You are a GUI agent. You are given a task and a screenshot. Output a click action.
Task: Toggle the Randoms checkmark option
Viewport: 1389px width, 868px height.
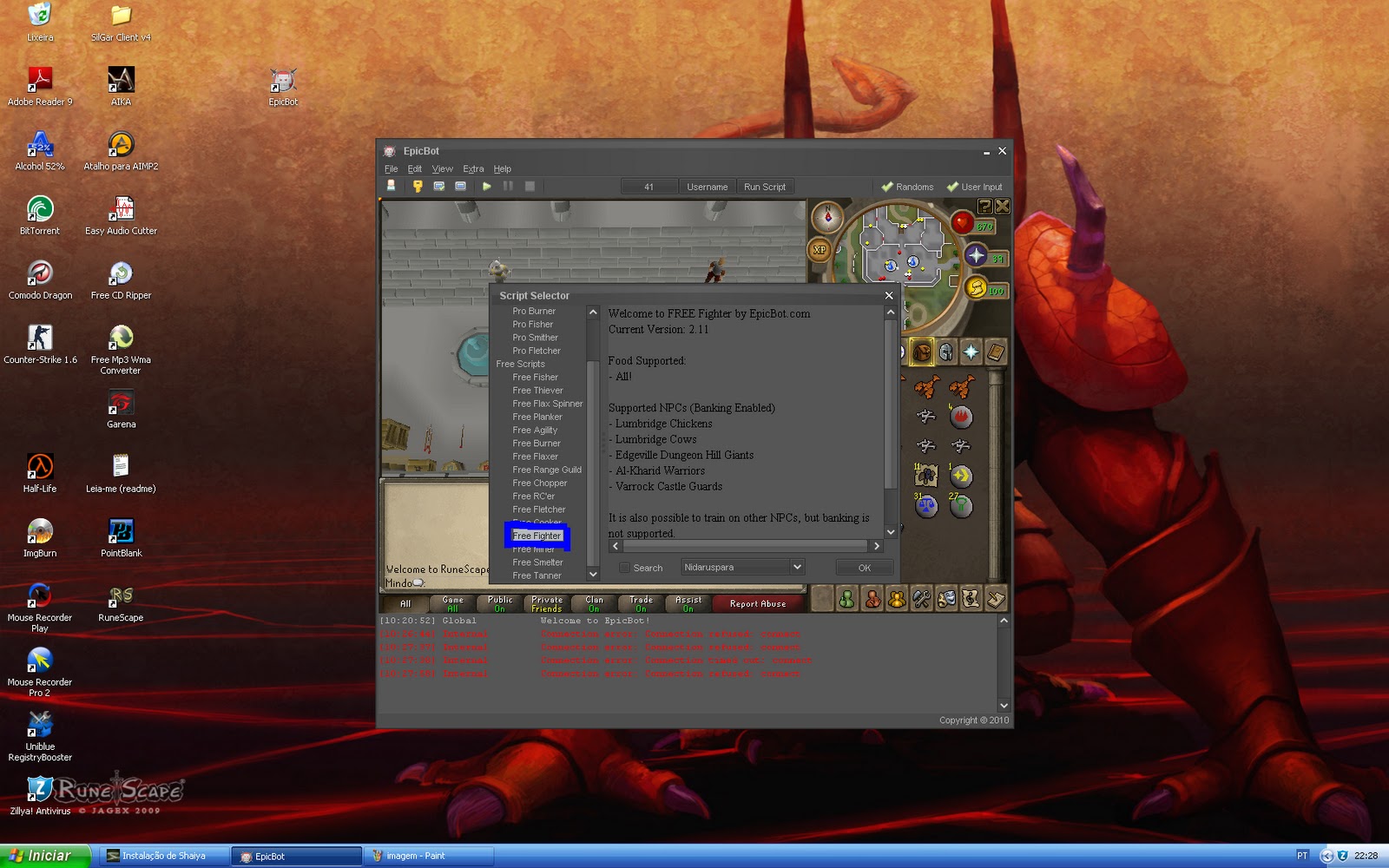click(x=907, y=187)
